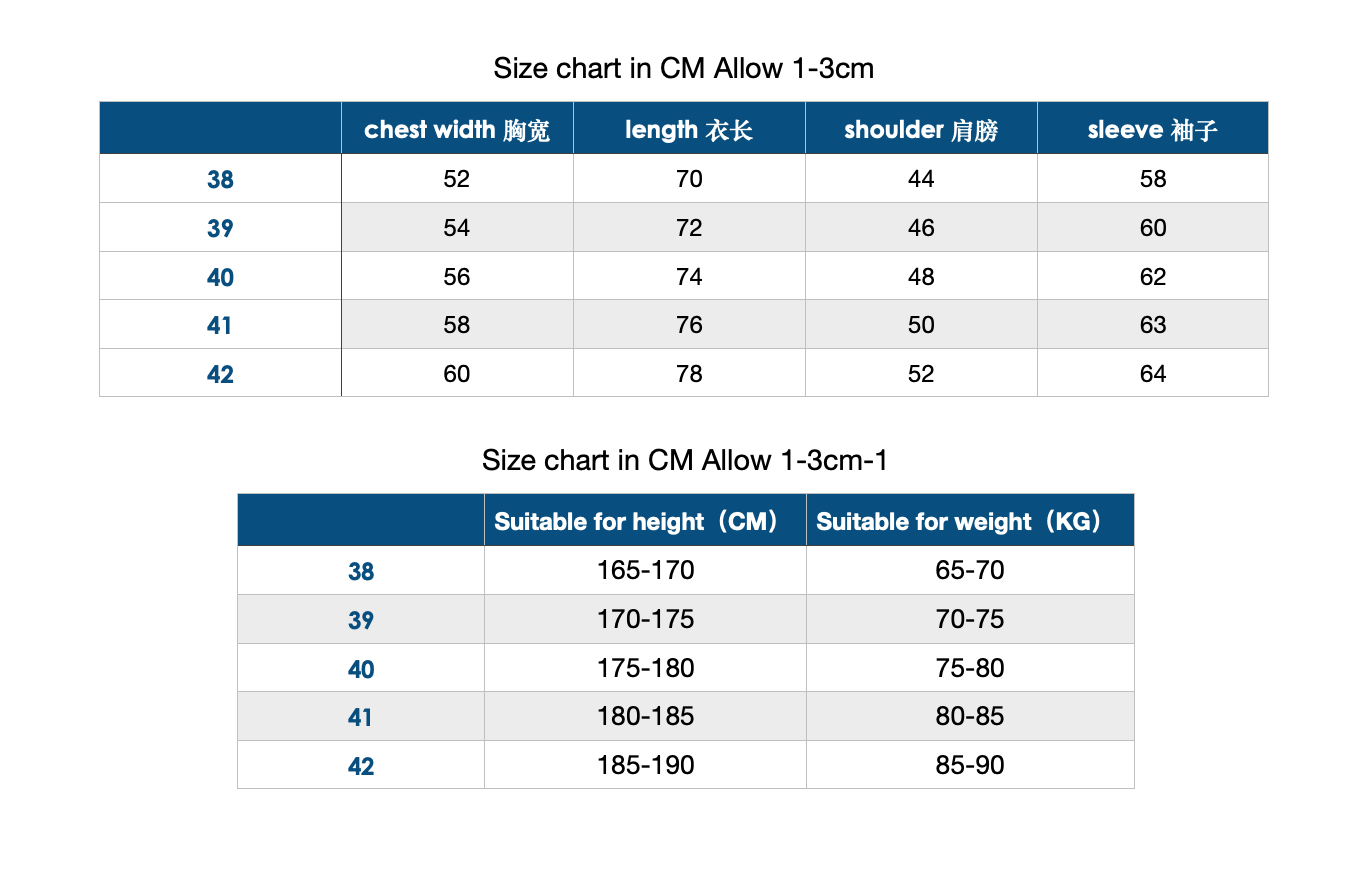This screenshot has height=894, width=1372.
Task: Click shoulder value 50 for size 41
Action: (921, 325)
